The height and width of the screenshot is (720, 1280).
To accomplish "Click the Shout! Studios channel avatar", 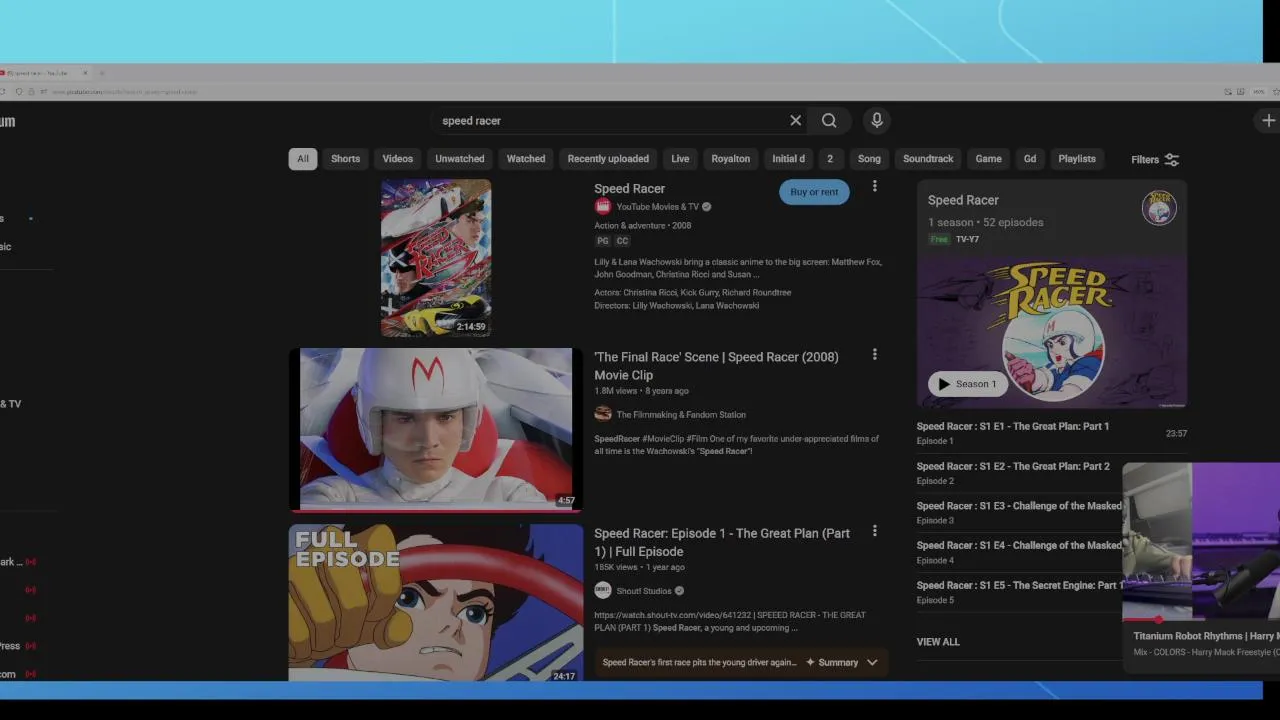I will point(603,591).
